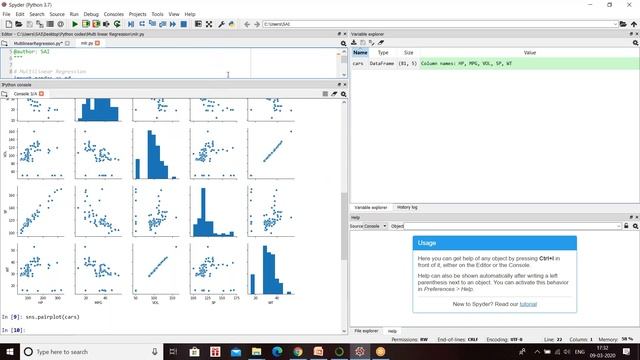Click the Open file folder icon
The image size is (640, 360).
click(19, 24)
